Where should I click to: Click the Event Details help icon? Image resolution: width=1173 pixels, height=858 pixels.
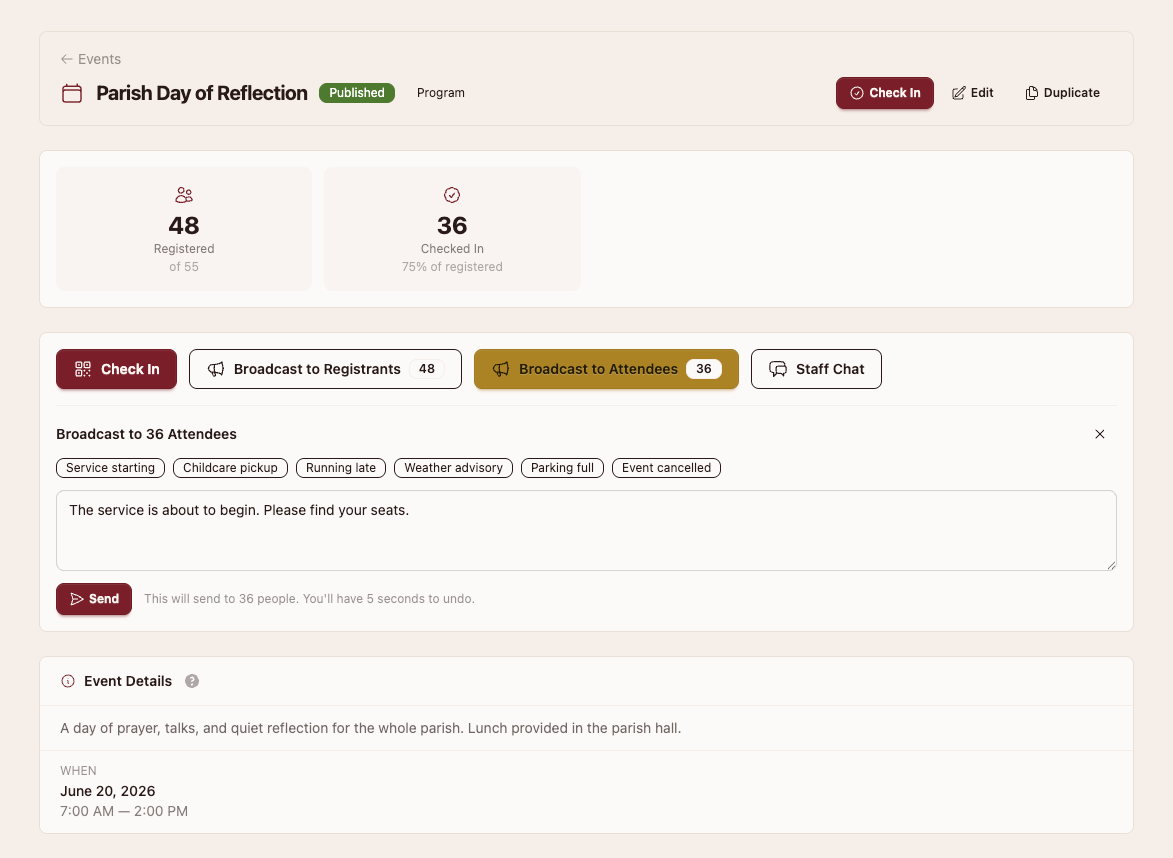(x=192, y=681)
